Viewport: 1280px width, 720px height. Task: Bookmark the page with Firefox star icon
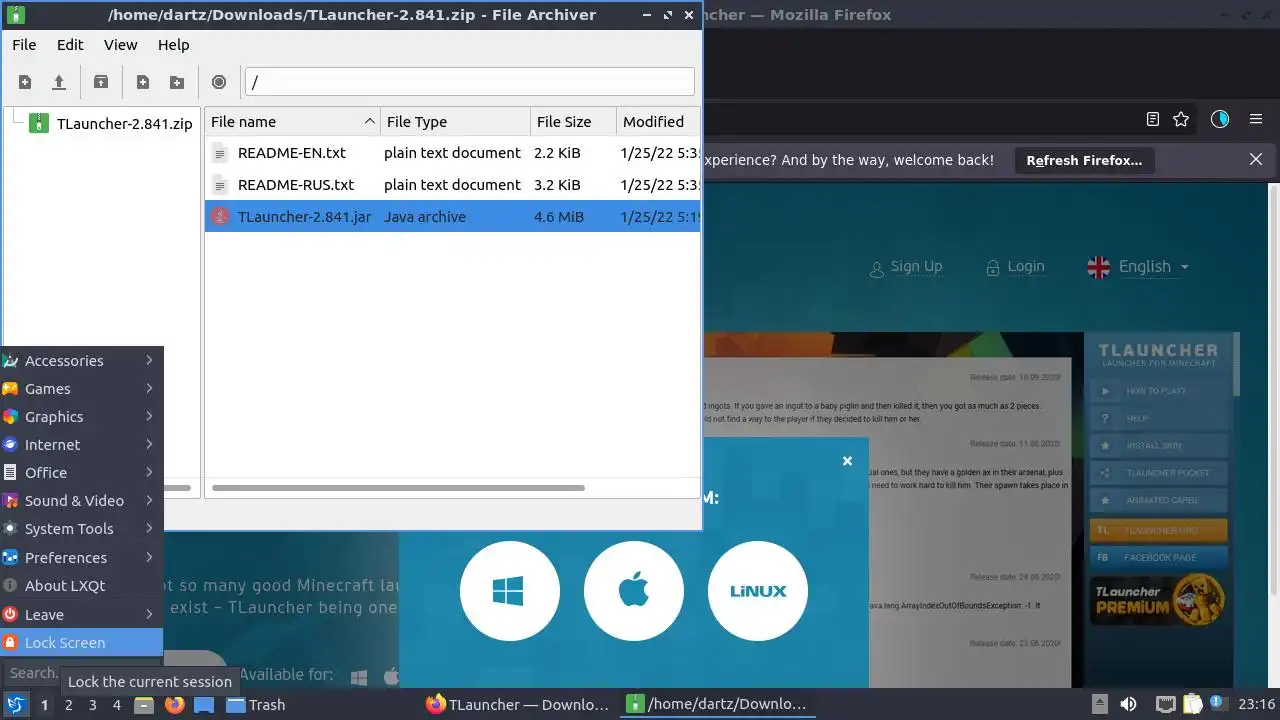pyautogui.click(x=1181, y=119)
